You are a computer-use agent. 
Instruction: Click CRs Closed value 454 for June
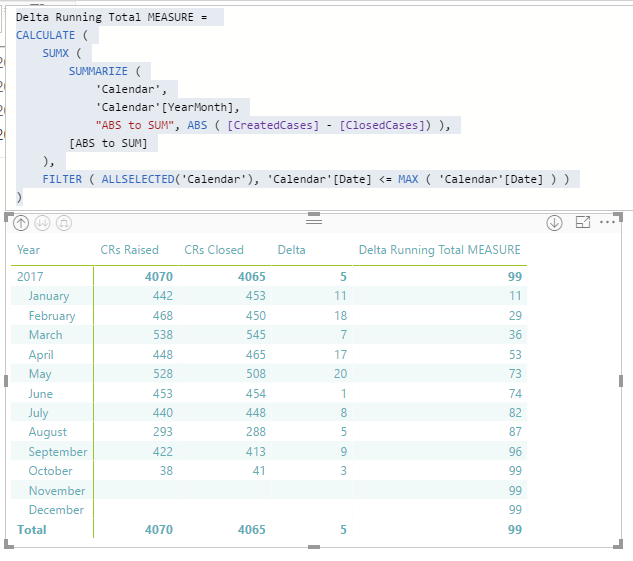[x=256, y=394]
